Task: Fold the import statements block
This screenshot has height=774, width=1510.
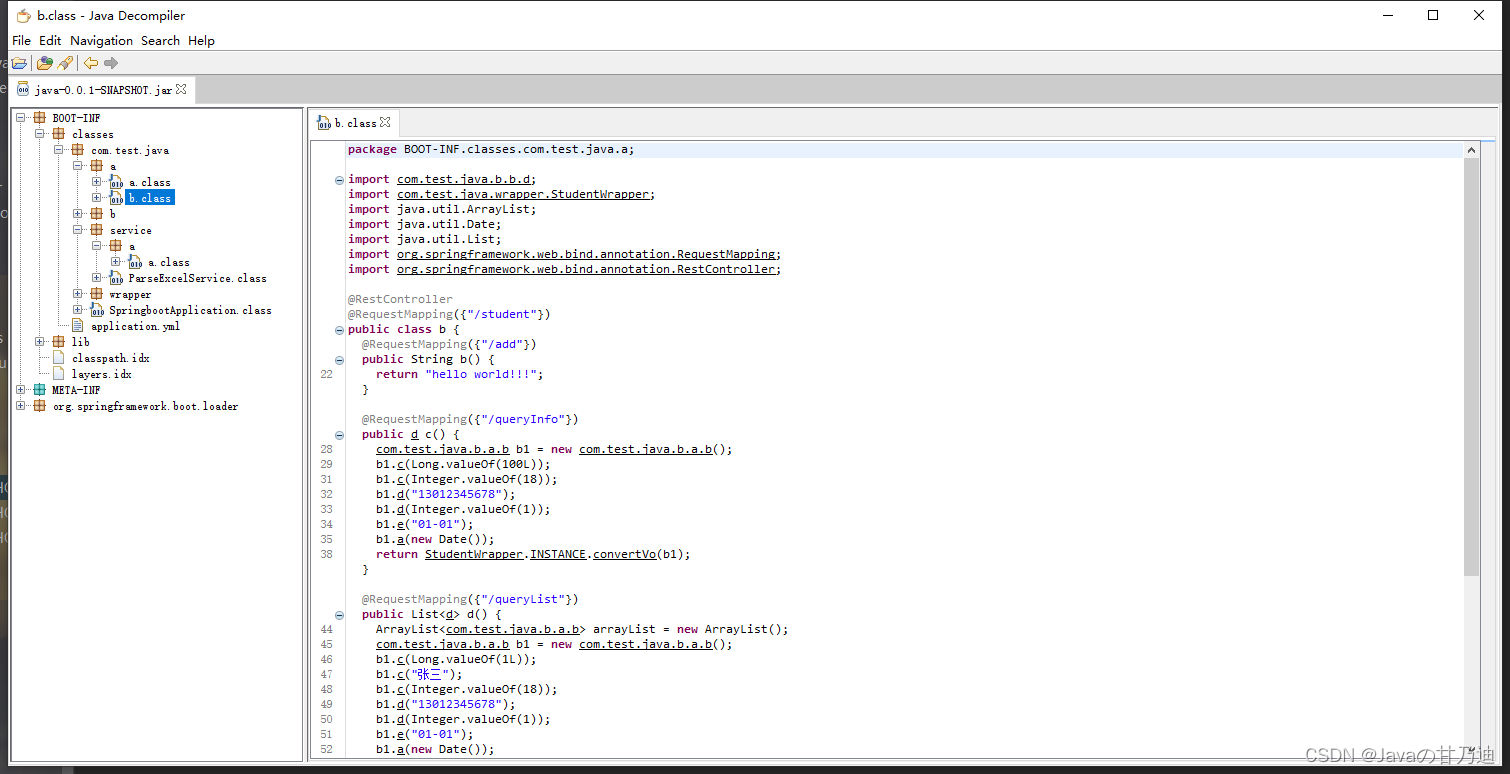Action: (x=339, y=180)
